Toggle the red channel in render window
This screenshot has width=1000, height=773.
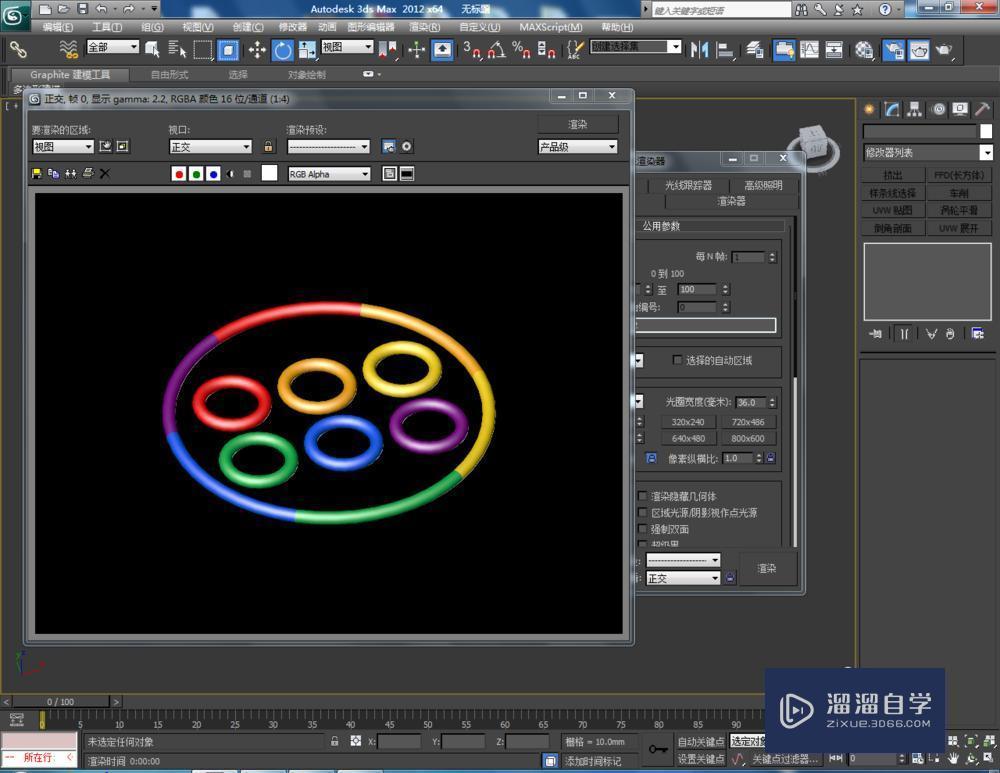[179, 173]
